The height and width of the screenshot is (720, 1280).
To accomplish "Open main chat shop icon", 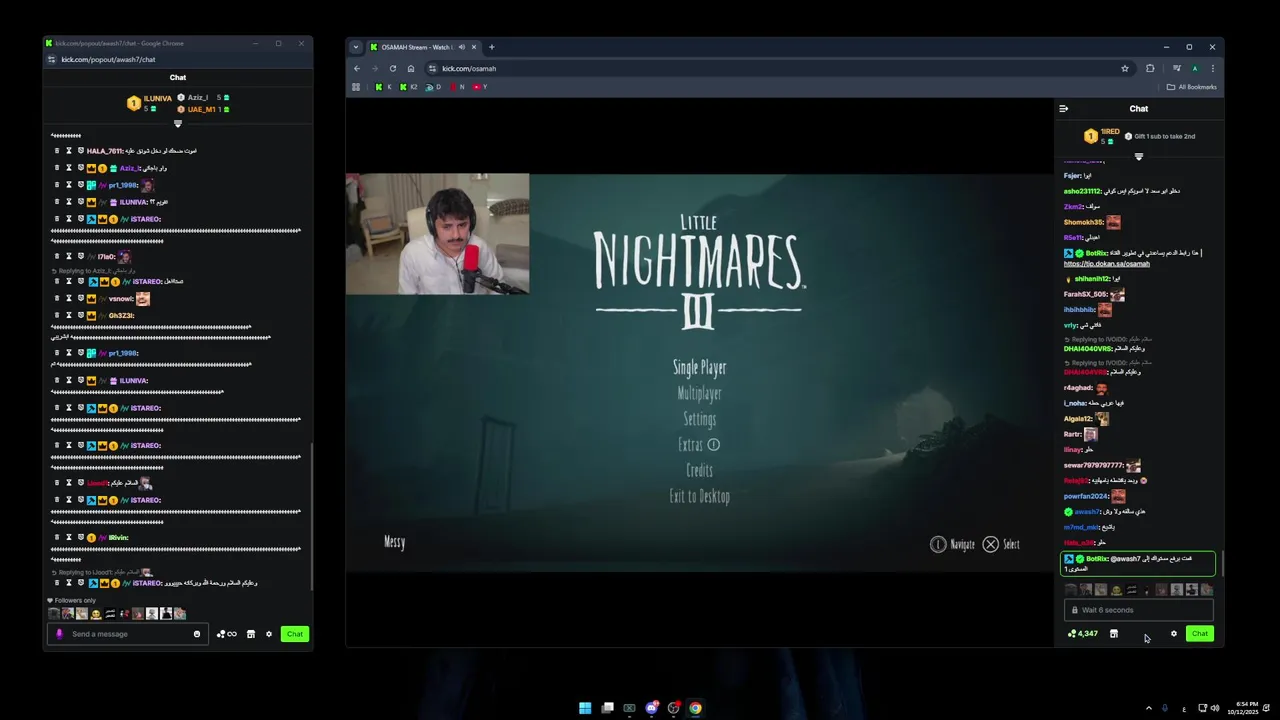I will 1114,634.
